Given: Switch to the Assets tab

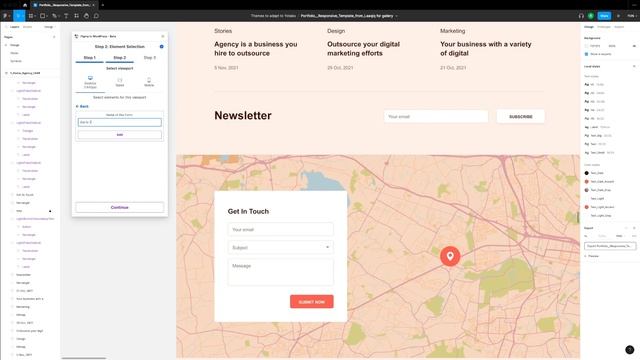Looking at the screenshot, I should coord(27,27).
